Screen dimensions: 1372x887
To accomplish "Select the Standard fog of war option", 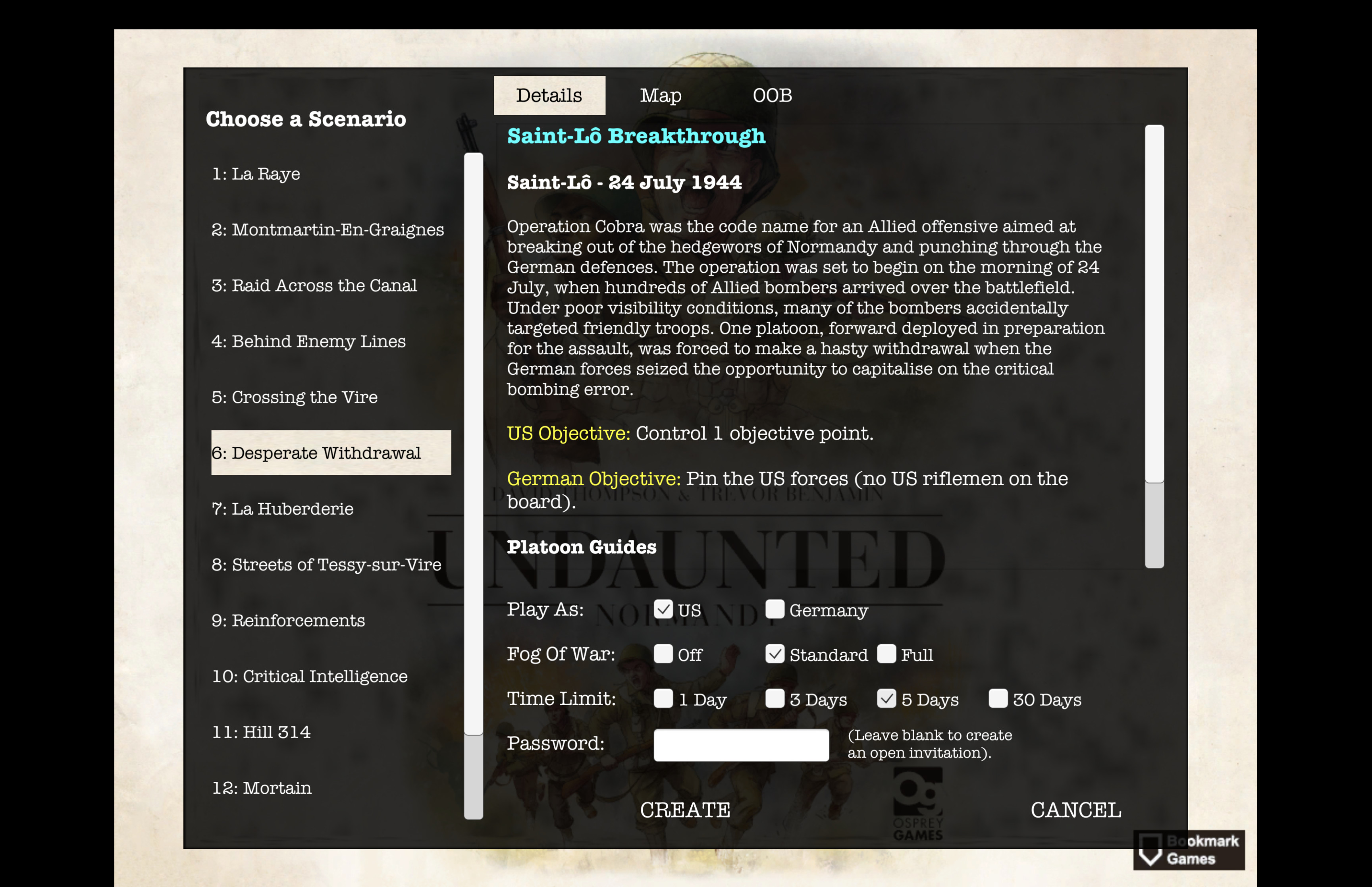I will [x=775, y=654].
